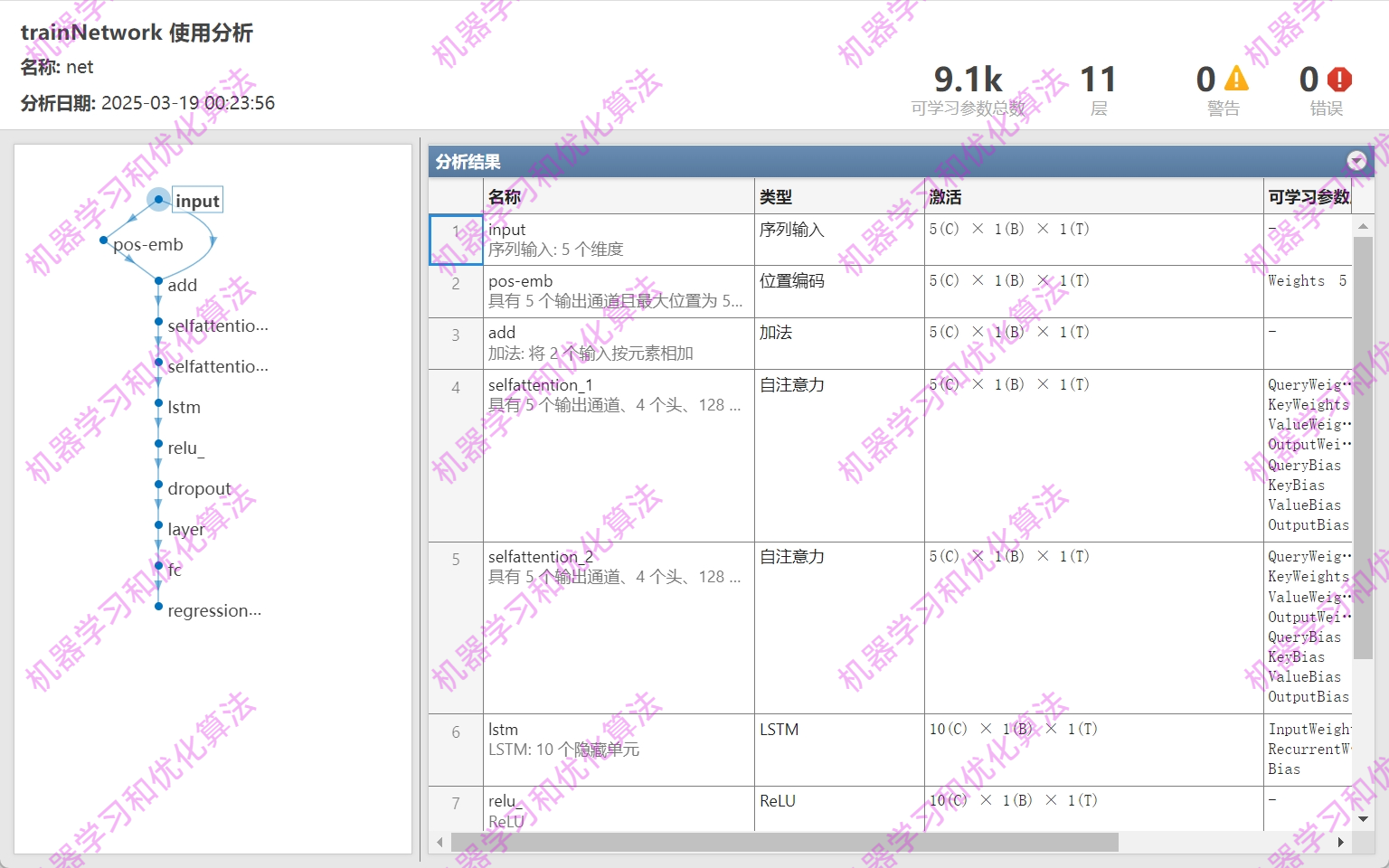Click the vertical scrollbar down arrow
Screen dimensions: 1389x868
[1363, 819]
